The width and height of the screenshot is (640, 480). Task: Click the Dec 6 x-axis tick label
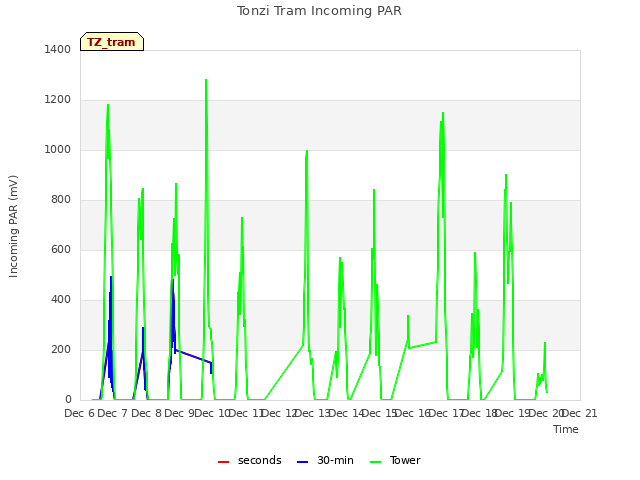[x=79, y=413]
